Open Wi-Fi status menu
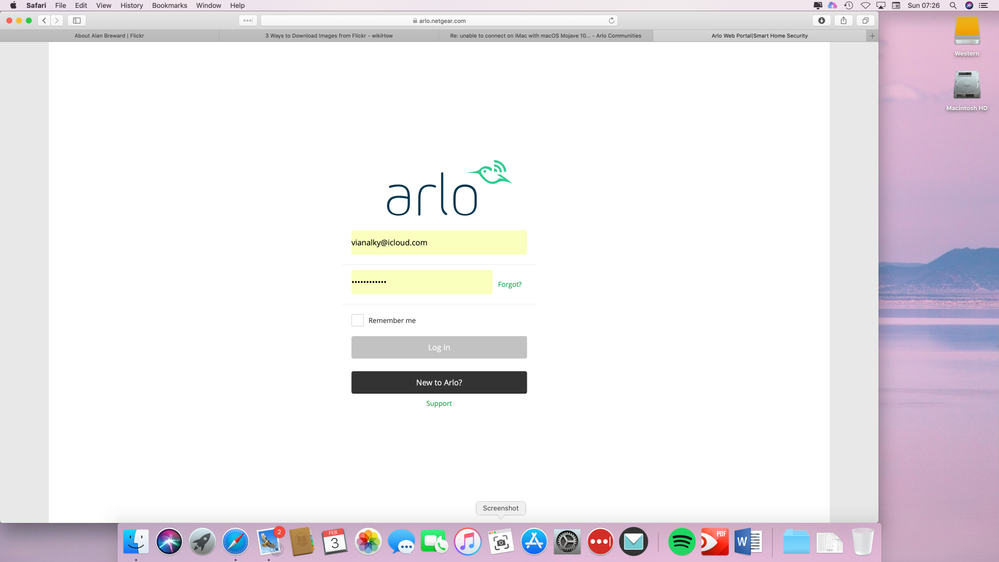Screen dimensions: 999x562 click(x=865, y=5)
